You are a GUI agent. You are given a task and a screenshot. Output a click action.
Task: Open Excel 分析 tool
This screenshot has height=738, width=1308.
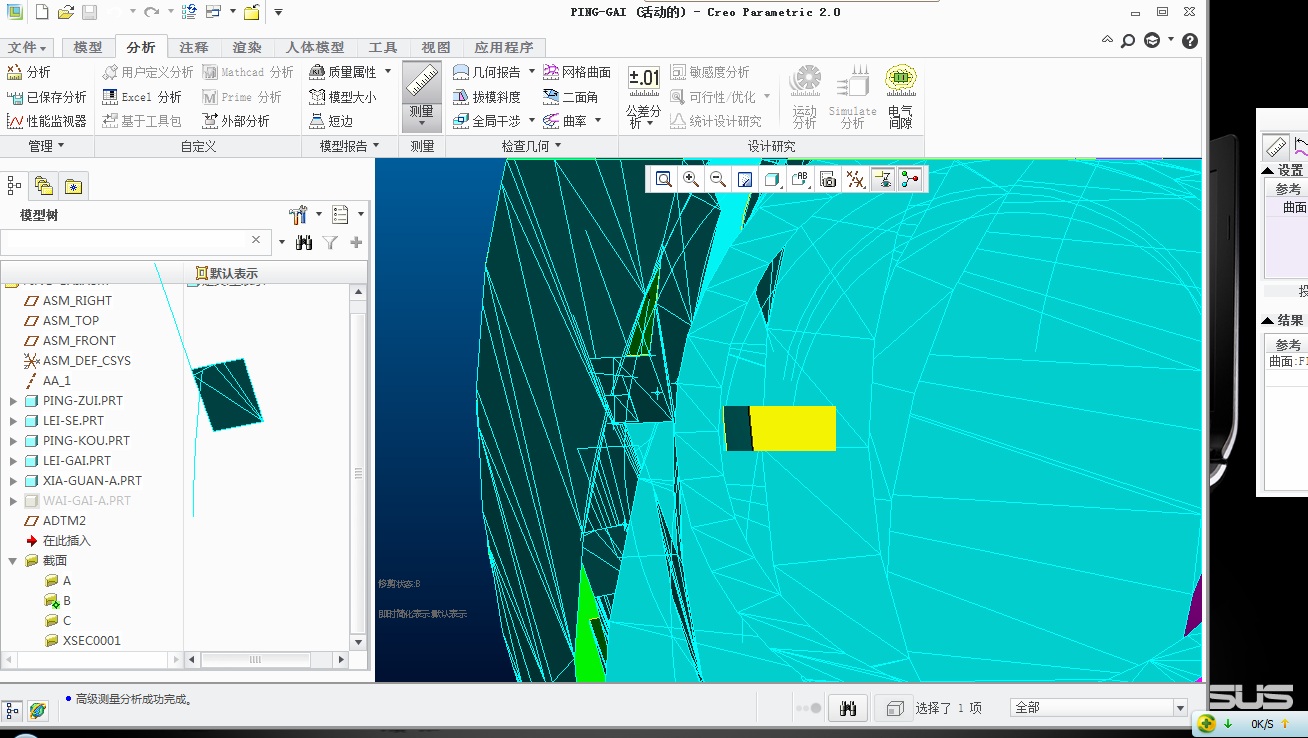[141, 97]
